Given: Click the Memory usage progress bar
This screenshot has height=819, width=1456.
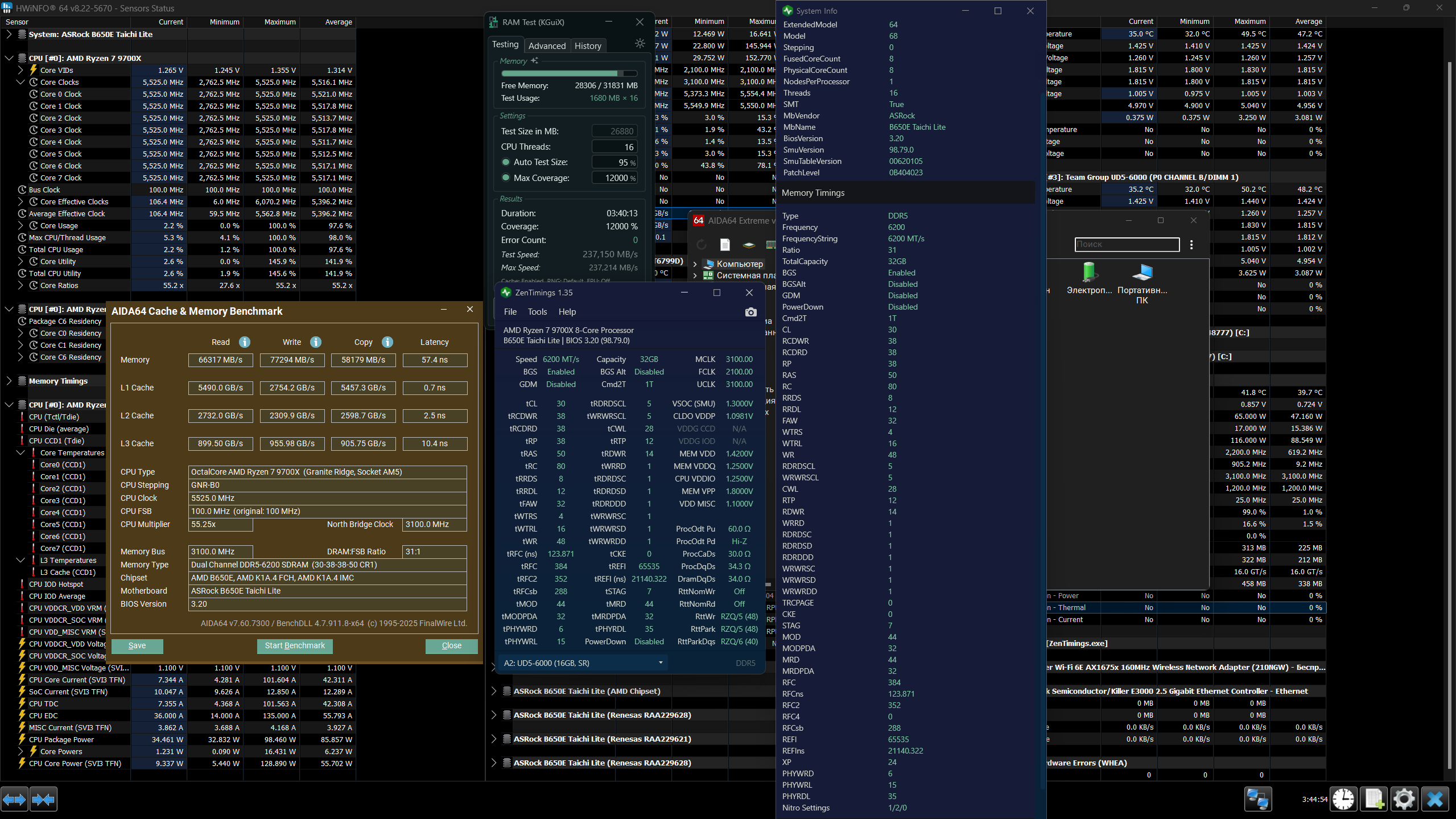Looking at the screenshot, I should 569,73.
